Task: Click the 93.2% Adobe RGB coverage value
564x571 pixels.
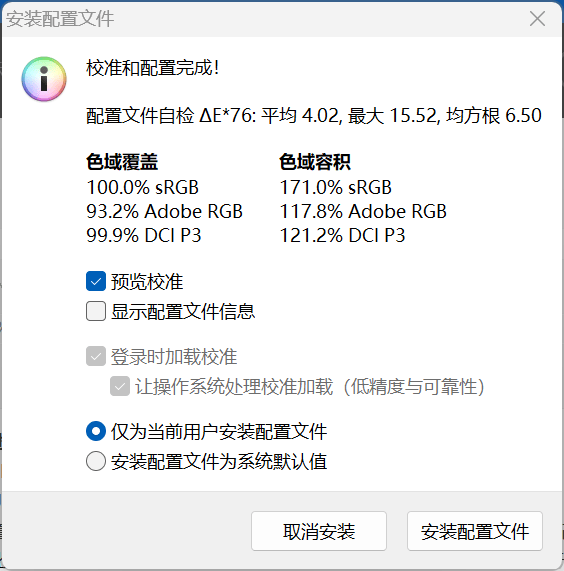Action: (165, 212)
